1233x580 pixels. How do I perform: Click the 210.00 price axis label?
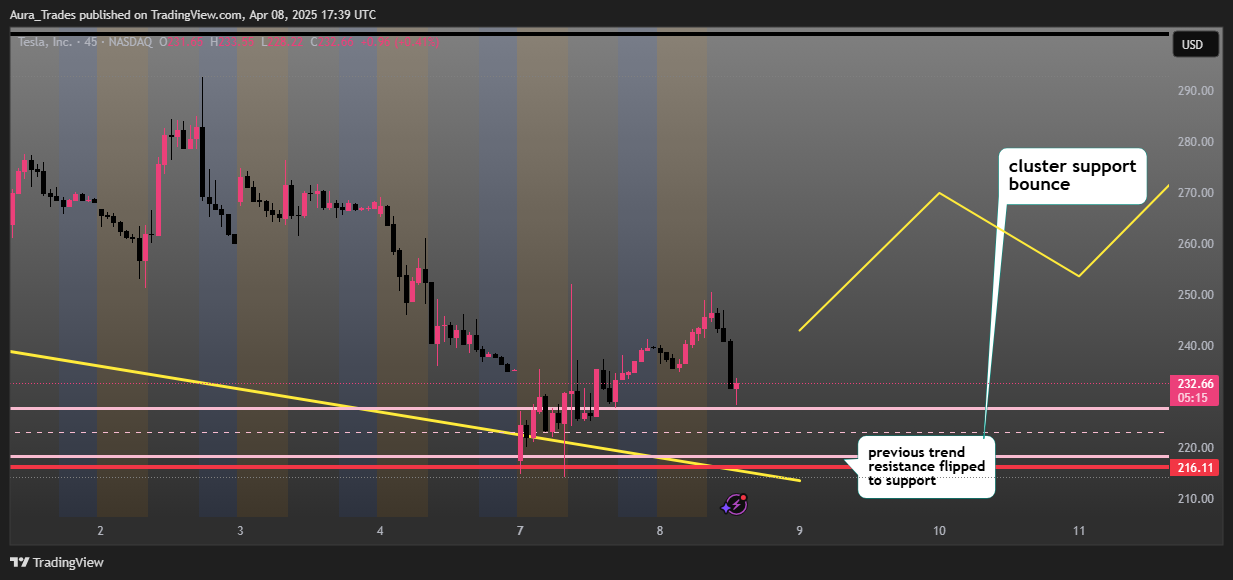point(1195,499)
